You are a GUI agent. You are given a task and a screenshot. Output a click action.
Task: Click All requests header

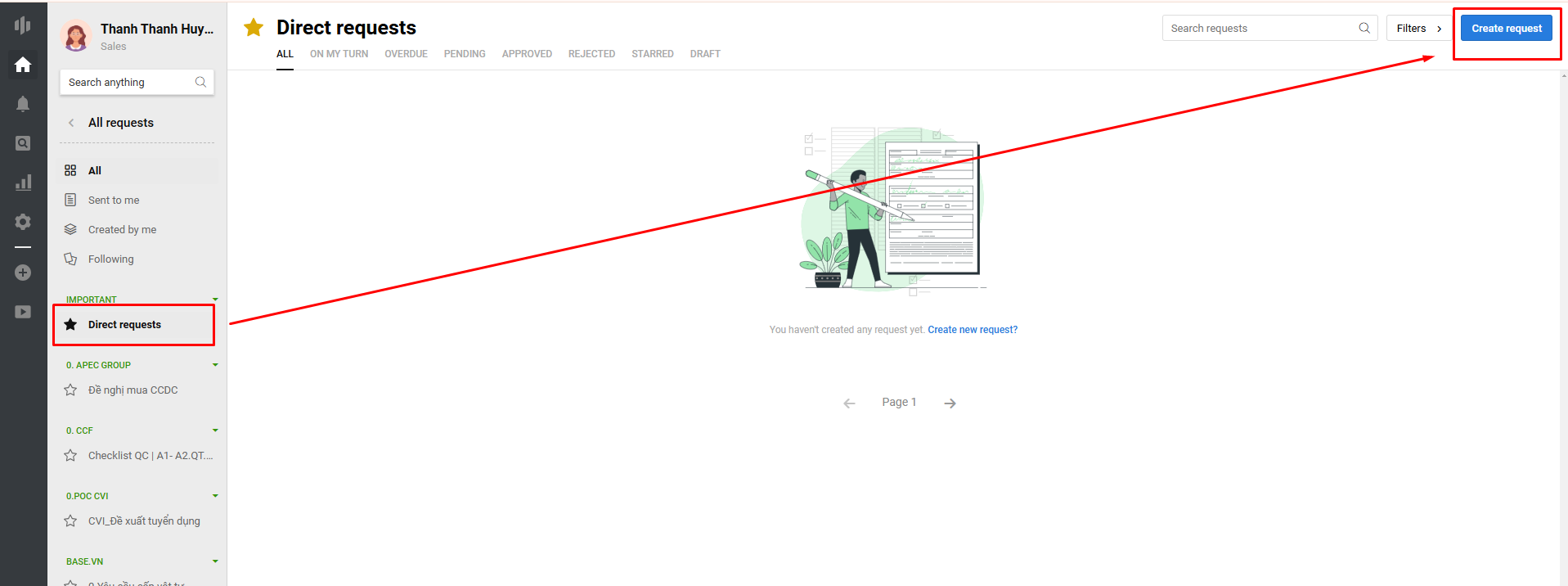click(x=121, y=123)
